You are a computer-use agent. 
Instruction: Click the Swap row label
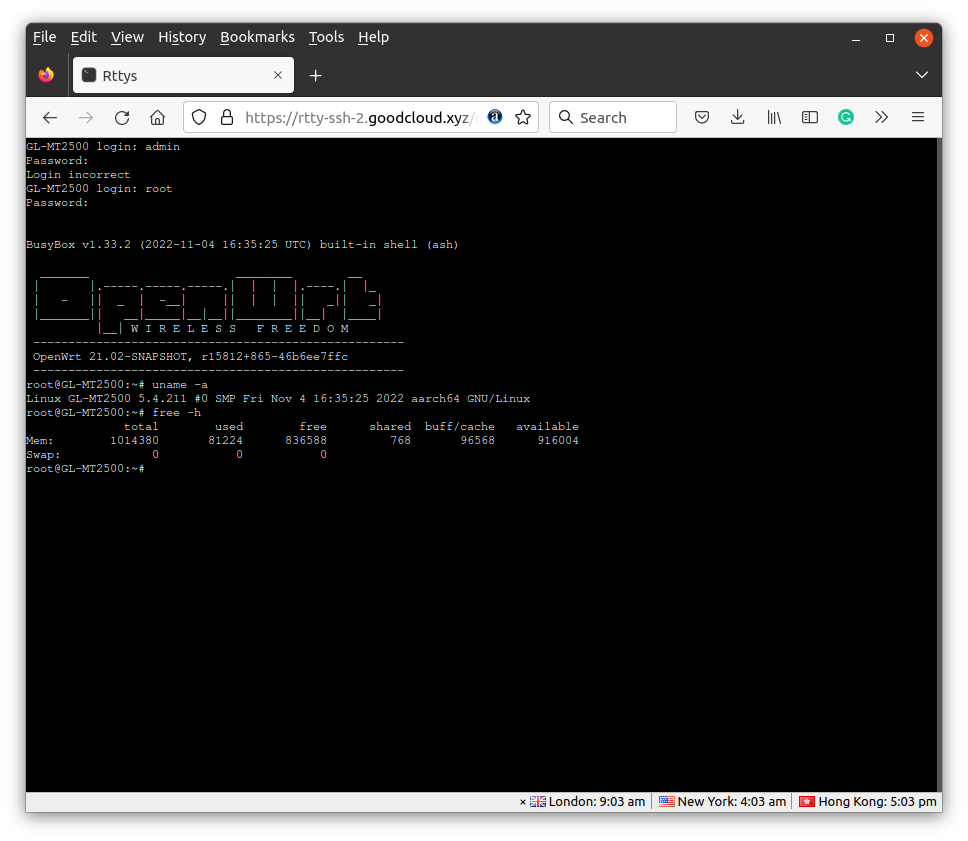click(43, 455)
